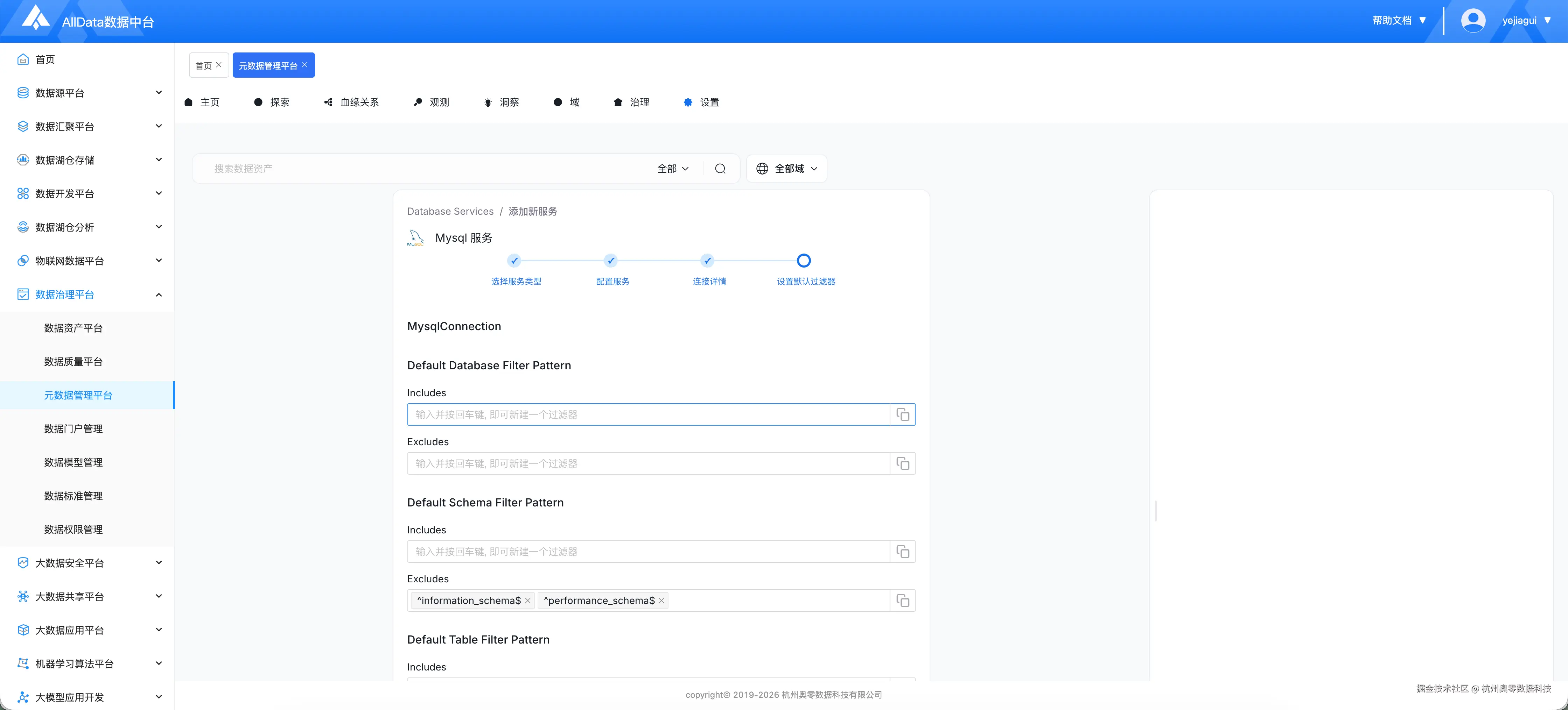Expand 数据湖仓存储 menu chevron
1568x710 pixels.
point(159,159)
